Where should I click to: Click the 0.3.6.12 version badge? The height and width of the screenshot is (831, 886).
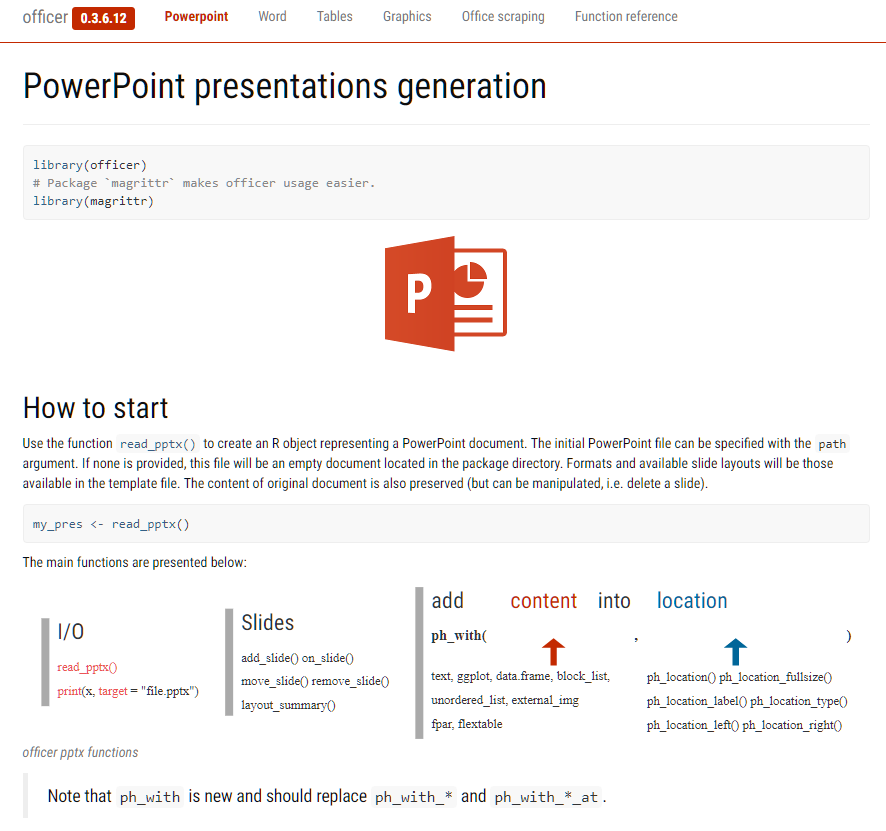click(103, 18)
